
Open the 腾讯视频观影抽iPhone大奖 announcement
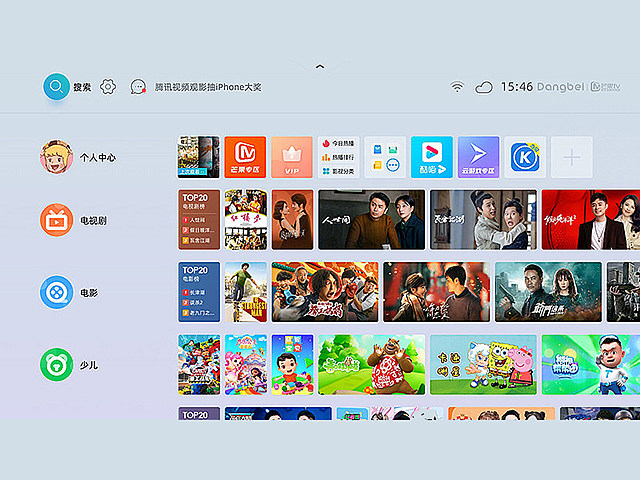click(208, 87)
